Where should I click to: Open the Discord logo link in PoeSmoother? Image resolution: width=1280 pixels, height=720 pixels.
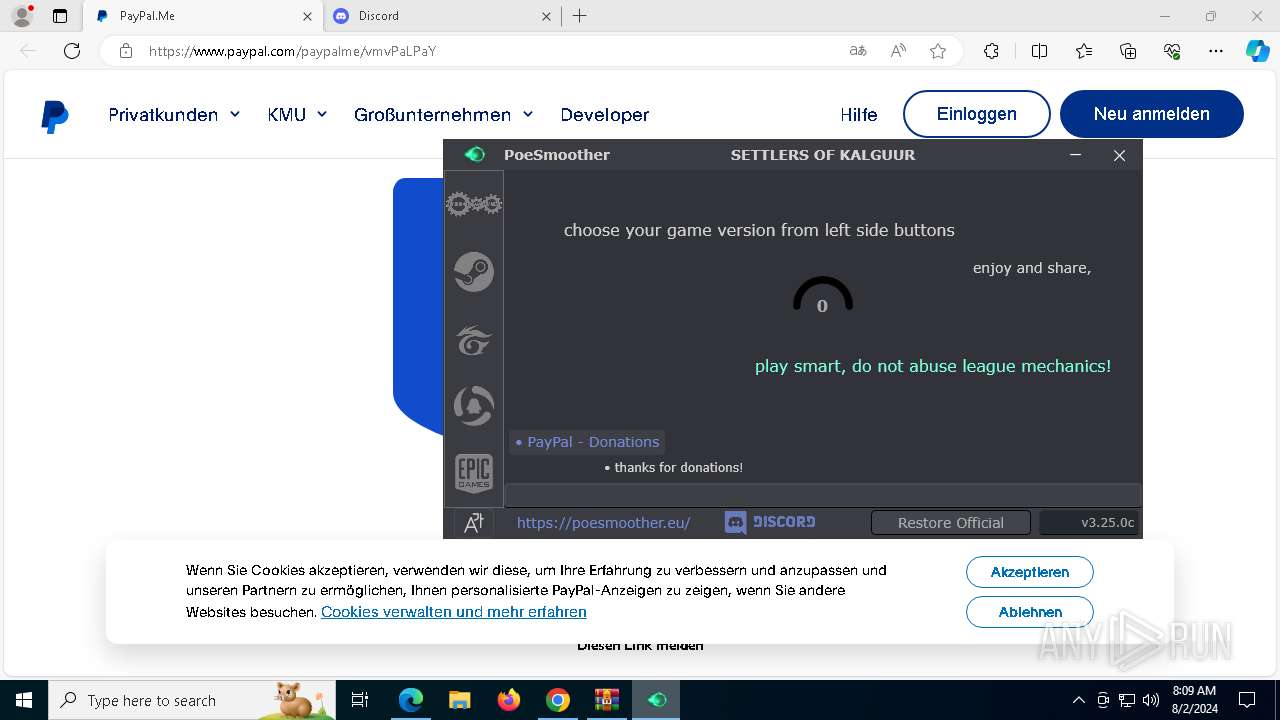click(x=770, y=522)
